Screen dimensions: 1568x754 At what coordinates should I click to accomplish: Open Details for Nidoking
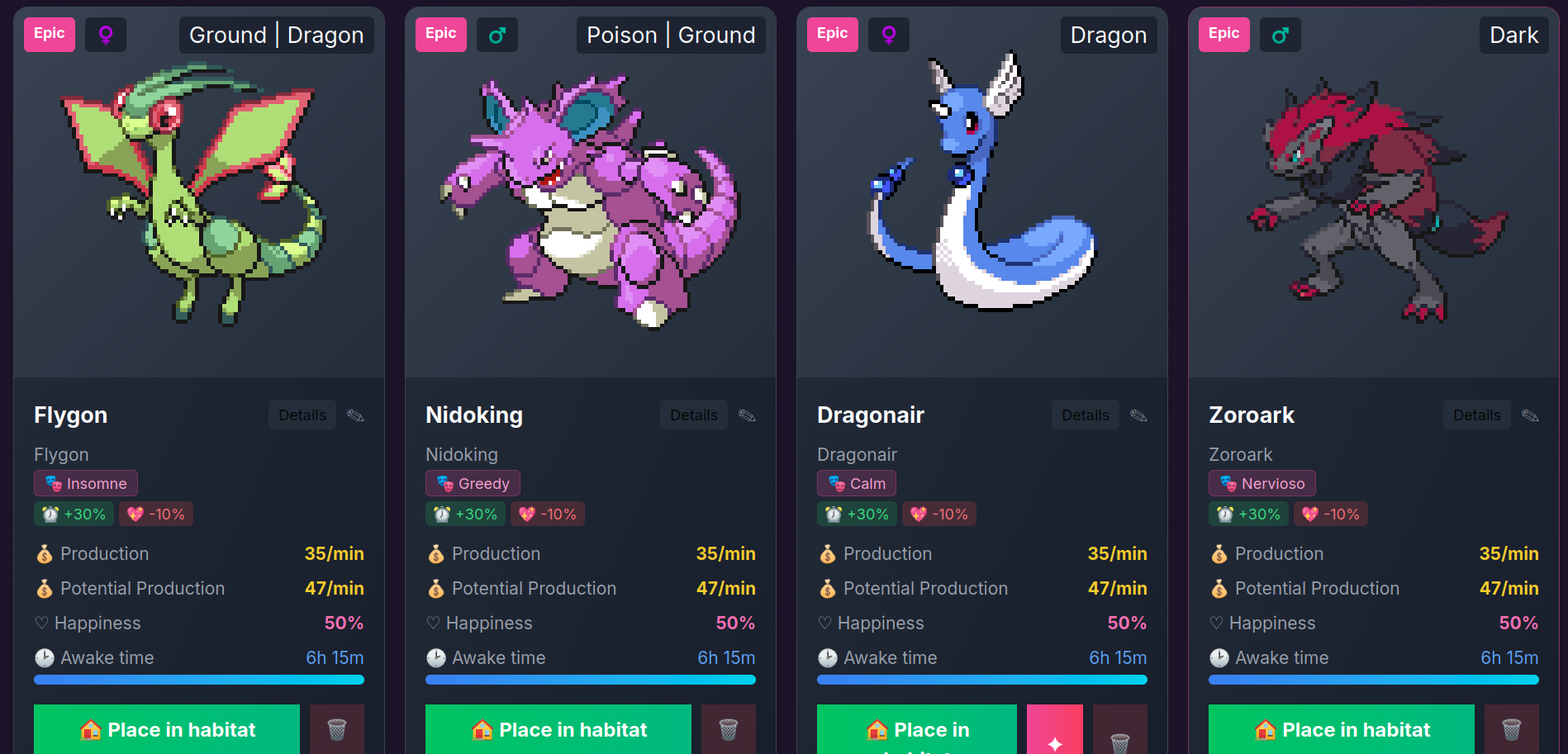coord(694,415)
